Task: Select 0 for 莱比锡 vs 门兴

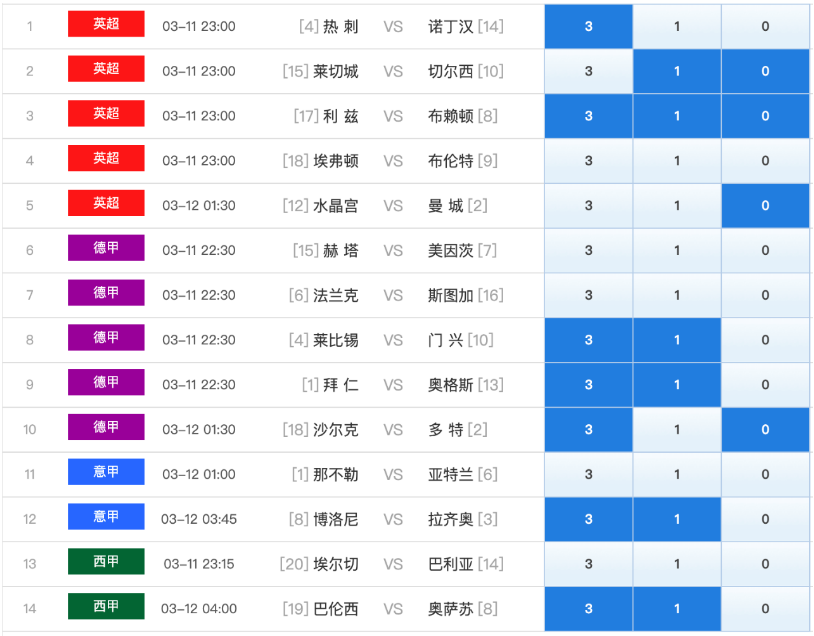Action: [x=765, y=340]
